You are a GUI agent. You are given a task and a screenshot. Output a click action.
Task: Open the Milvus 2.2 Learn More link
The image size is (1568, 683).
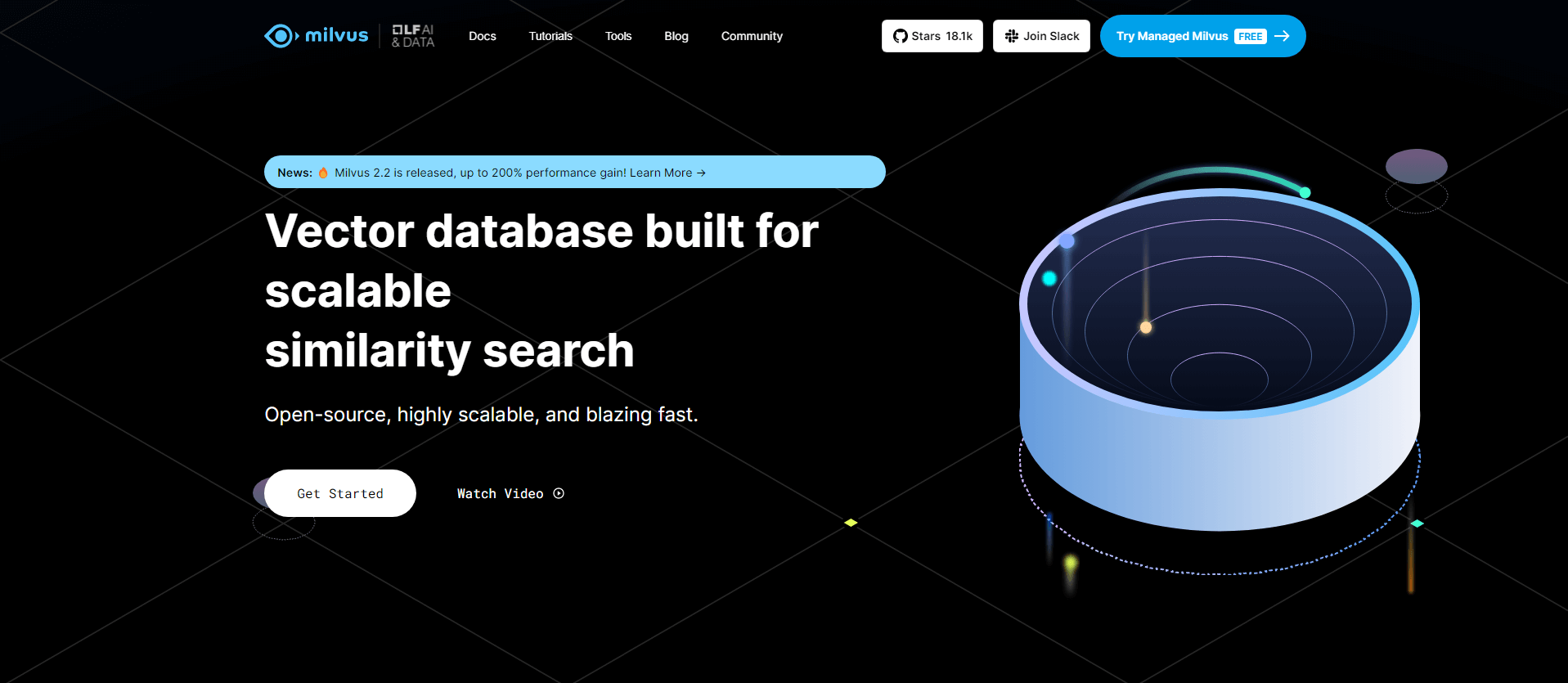pos(667,173)
